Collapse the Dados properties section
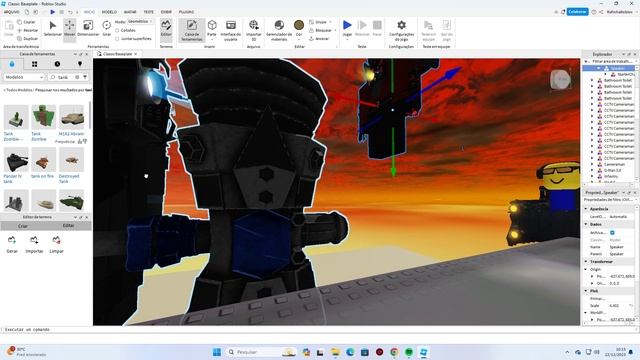This screenshot has width=640, height=360. [x=587, y=224]
